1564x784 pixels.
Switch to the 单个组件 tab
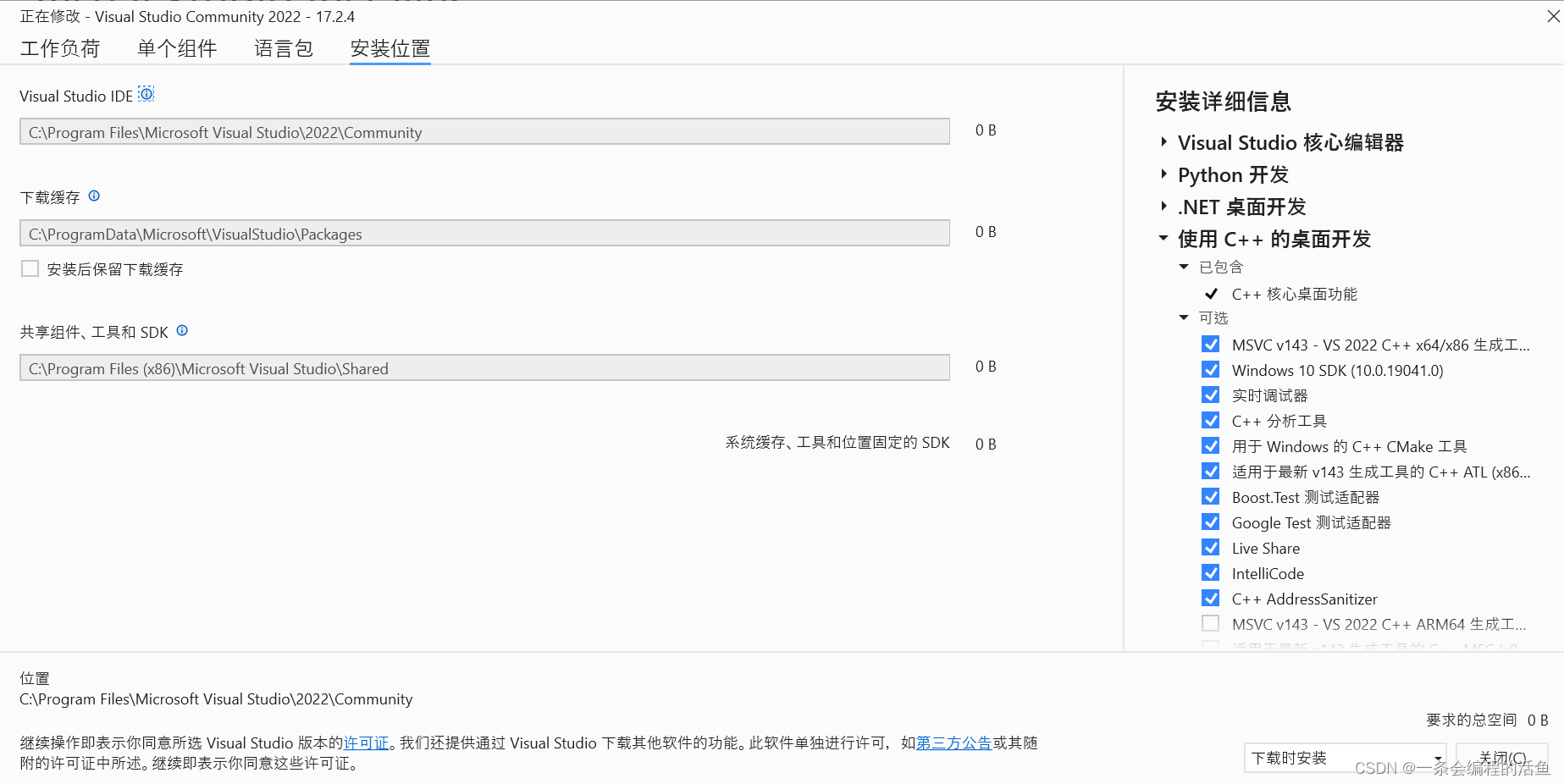[x=177, y=48]
